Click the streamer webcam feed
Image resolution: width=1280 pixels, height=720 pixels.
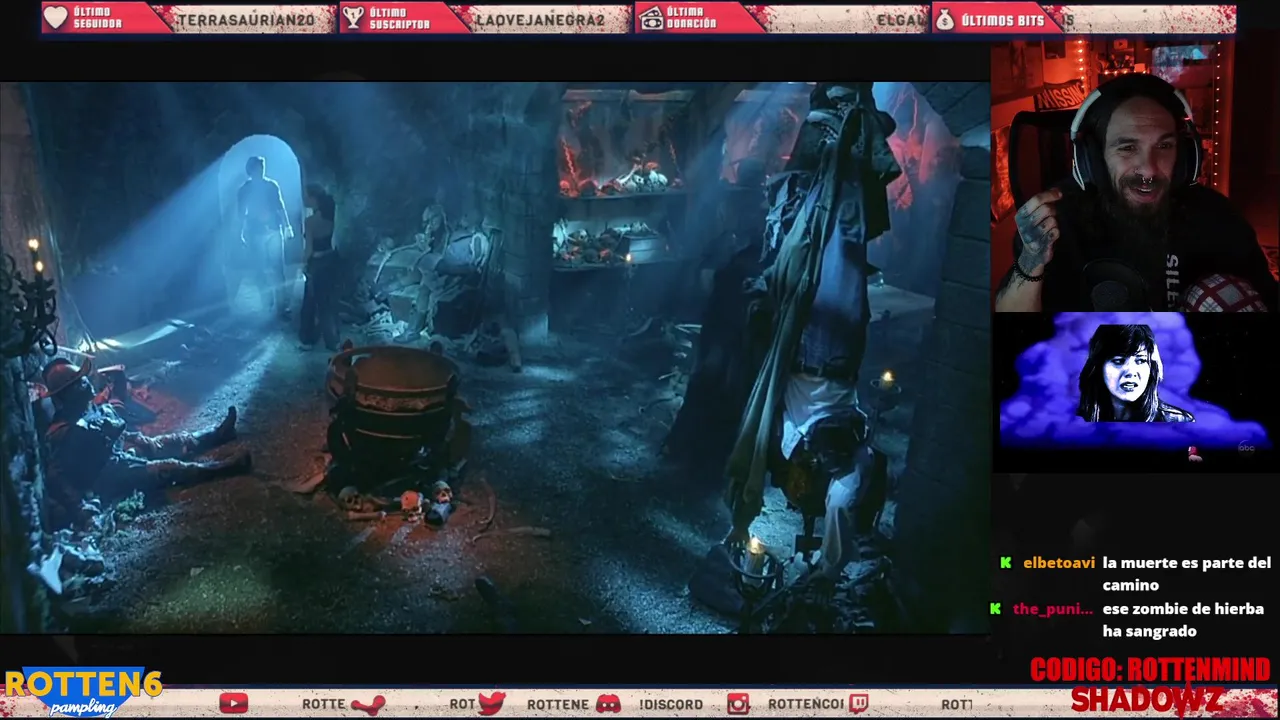[x=1134, y=176]
